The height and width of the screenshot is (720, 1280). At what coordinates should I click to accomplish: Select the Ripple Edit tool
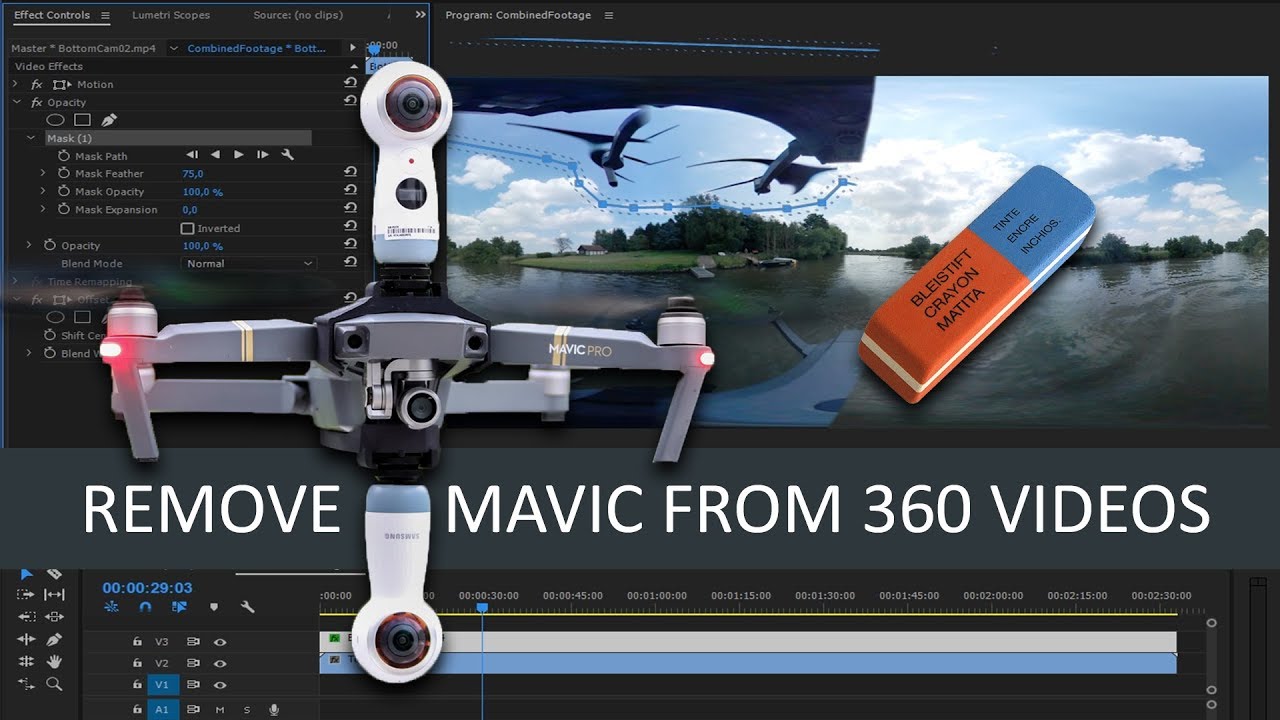coord(27,639)
